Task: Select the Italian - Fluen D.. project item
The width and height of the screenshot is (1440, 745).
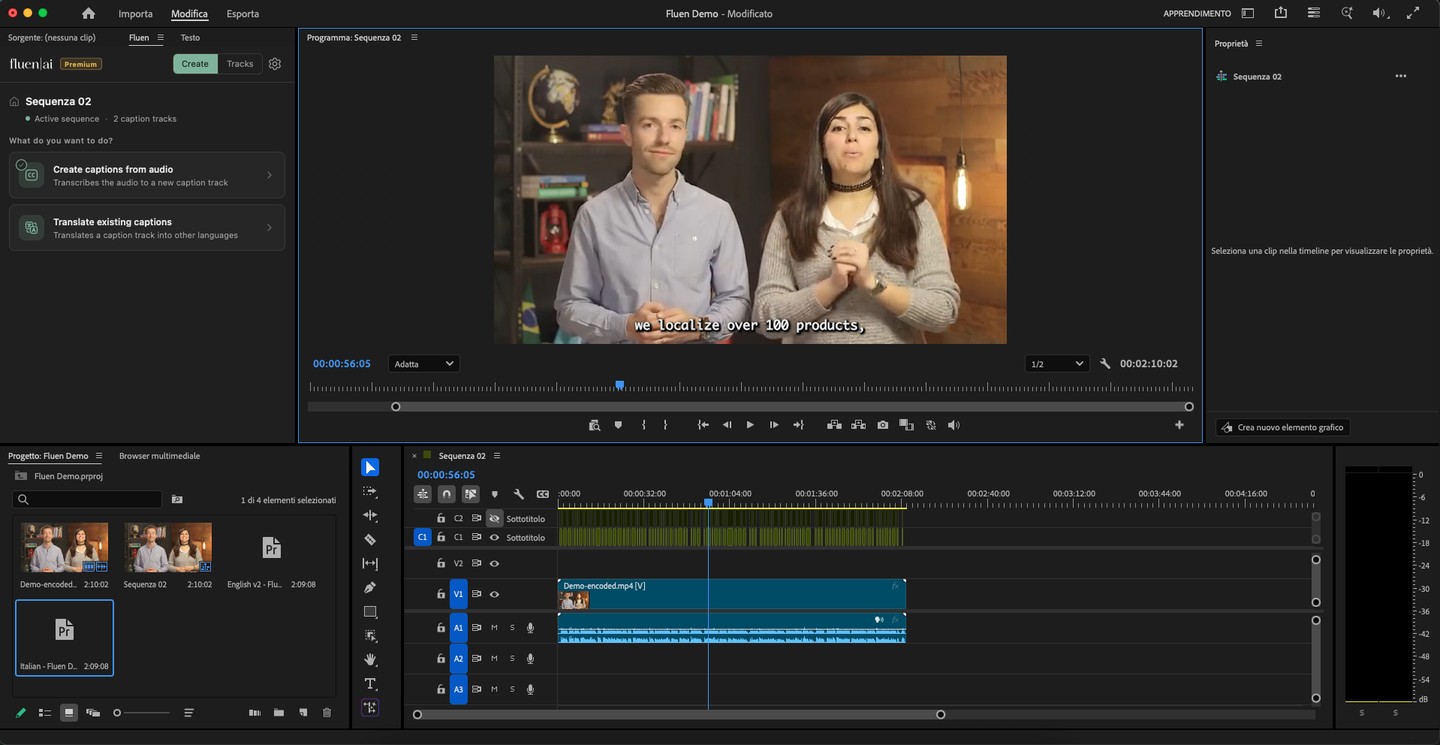Action: coord(64,638)
